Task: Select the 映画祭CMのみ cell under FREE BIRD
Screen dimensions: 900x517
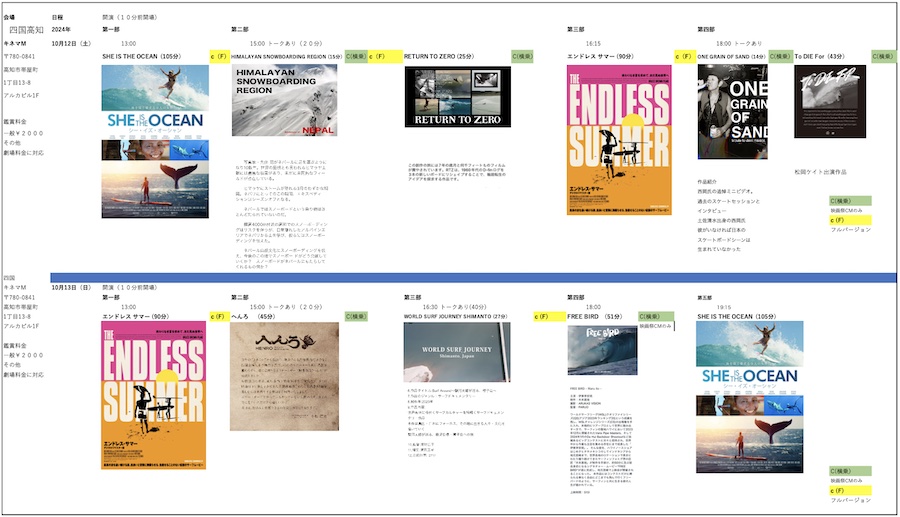Action: [x=655, y=326]
